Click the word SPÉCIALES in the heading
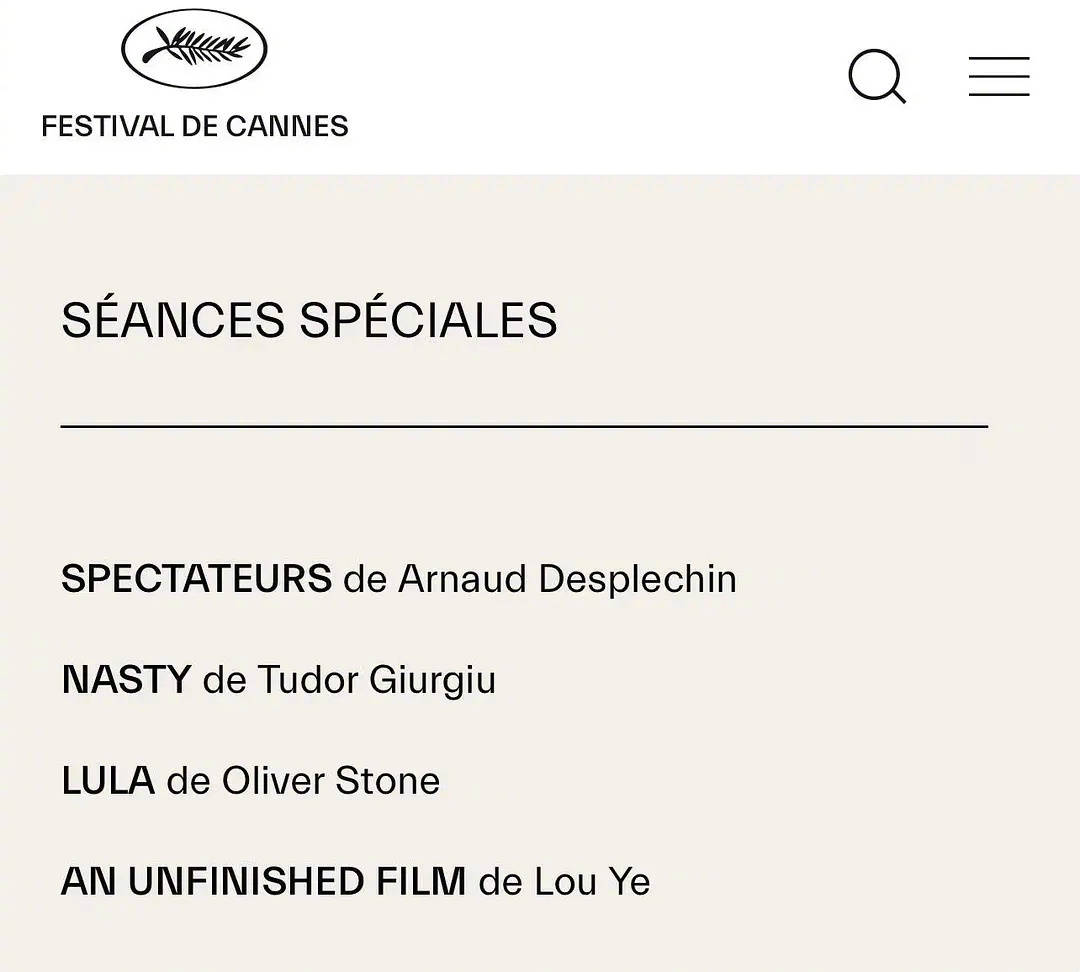The image size is (1080, 972). pyautogui.click(x=428, y=320)
